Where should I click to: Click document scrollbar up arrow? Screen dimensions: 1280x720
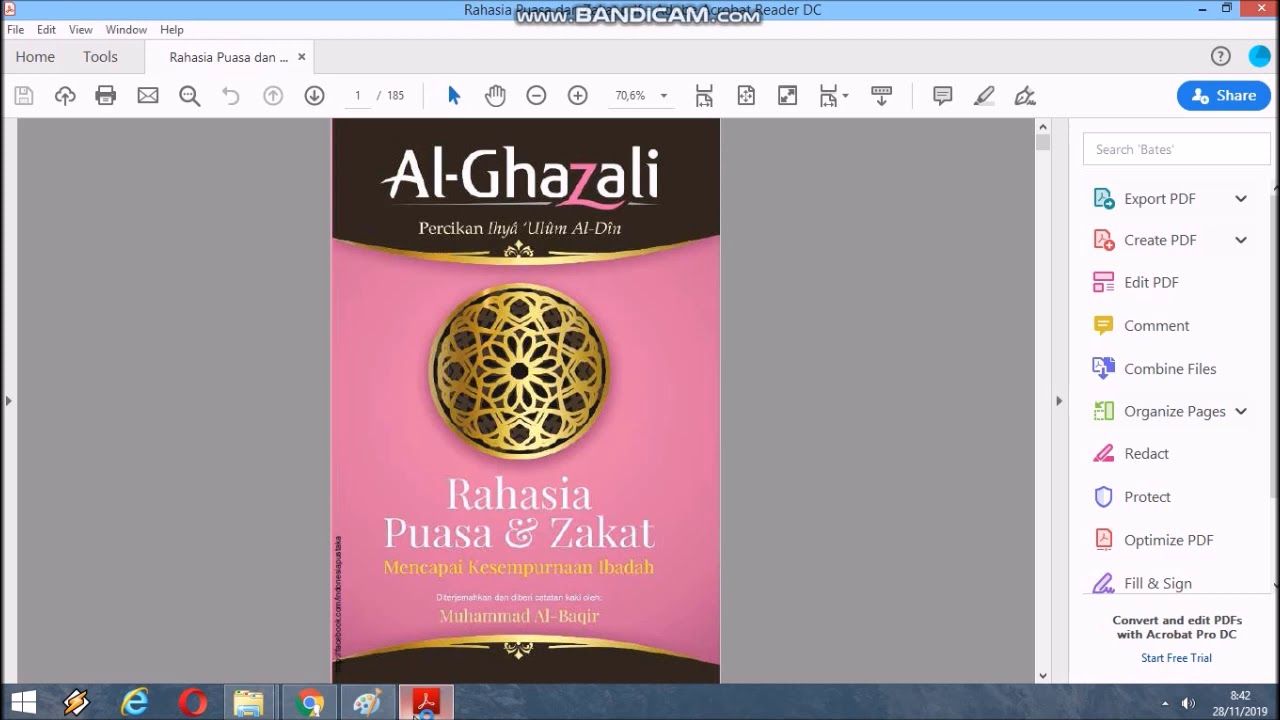tap(1043, 127)
